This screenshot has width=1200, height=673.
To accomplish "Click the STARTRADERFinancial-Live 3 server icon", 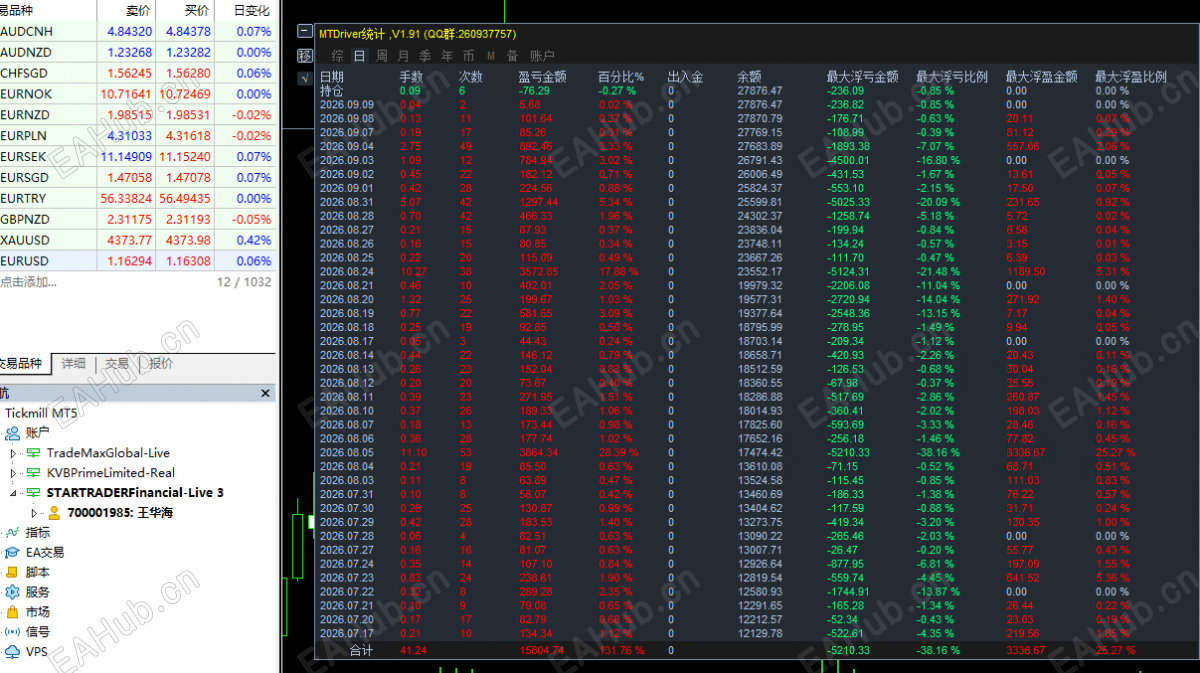I will (33, 493).
